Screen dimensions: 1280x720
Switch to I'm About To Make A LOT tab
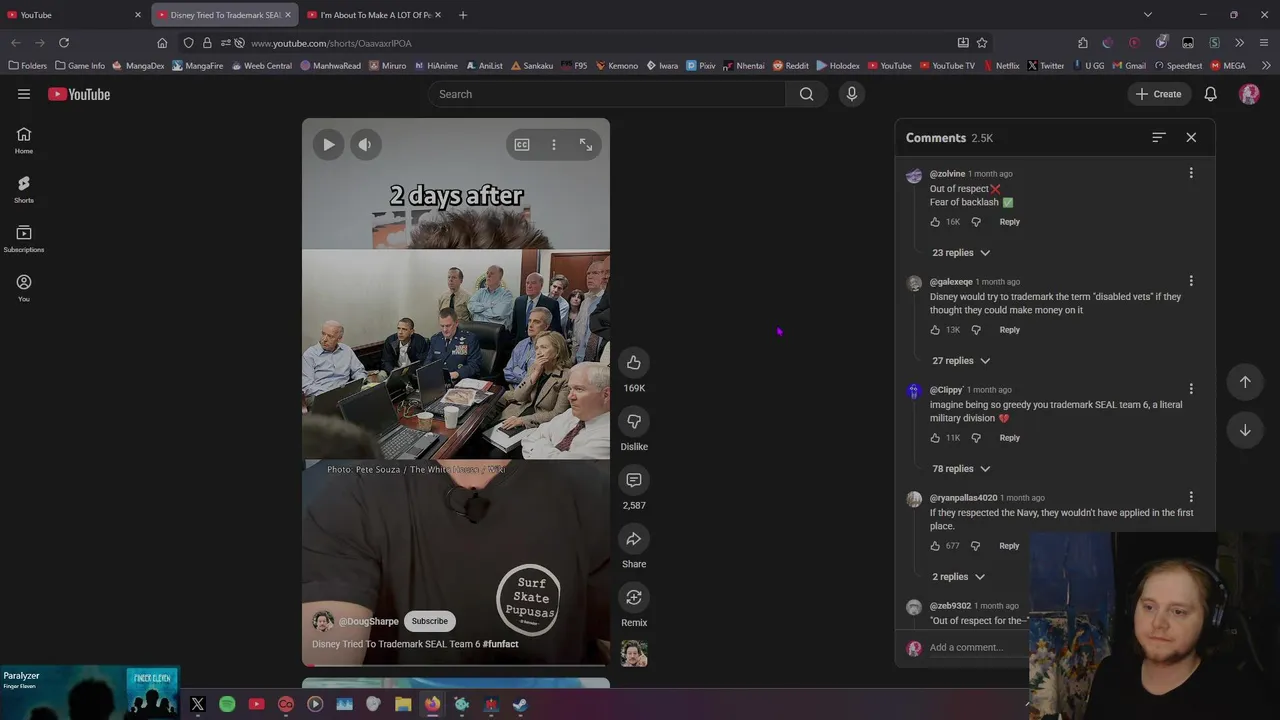pyautogui.click(x=375, y=15)
